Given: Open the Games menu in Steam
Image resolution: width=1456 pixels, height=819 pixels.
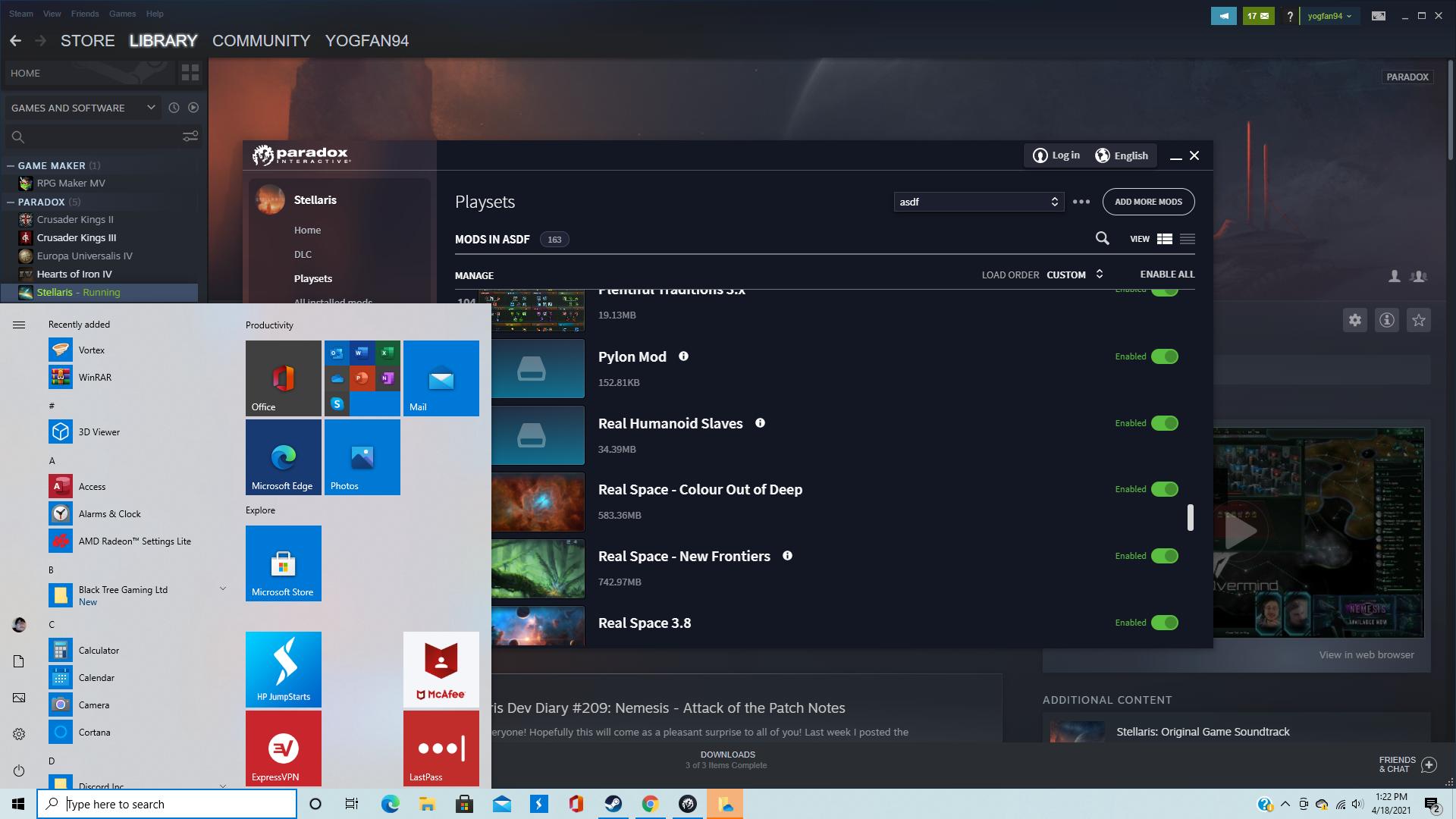Looking at the screenshot, I should coord(122,14).
